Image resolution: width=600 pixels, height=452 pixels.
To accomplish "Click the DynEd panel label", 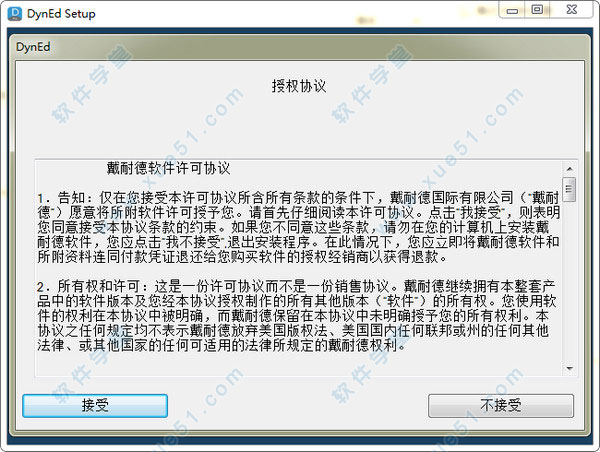I will pos(33,47).
